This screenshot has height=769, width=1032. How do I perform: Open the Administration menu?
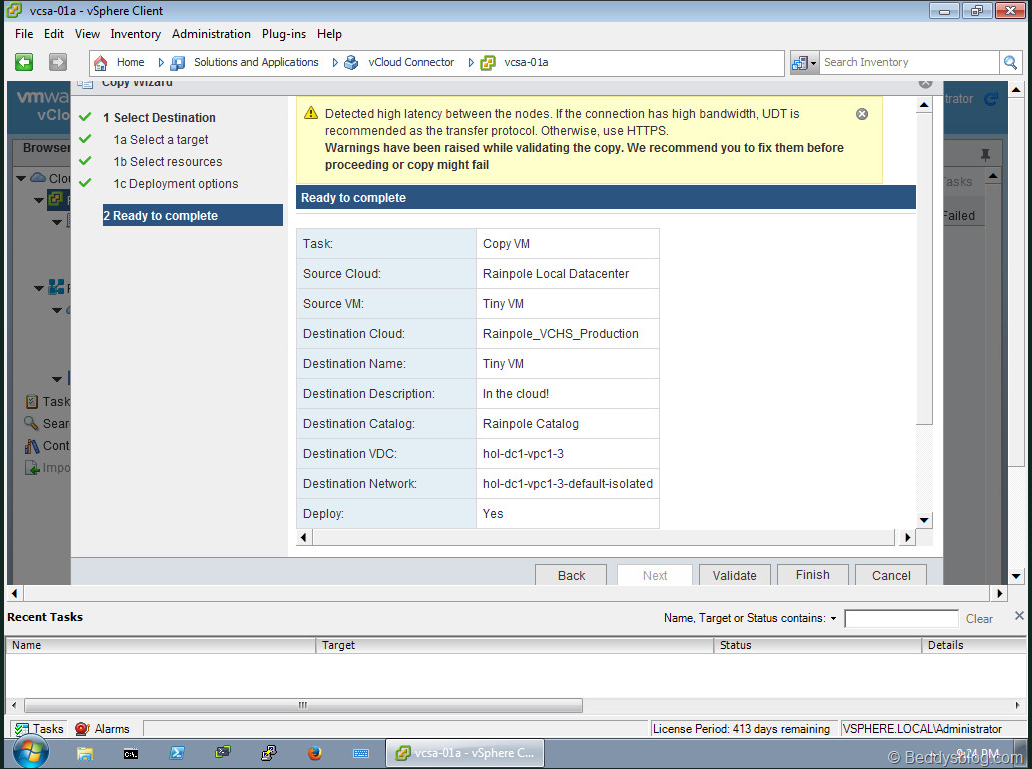[211, 34]
